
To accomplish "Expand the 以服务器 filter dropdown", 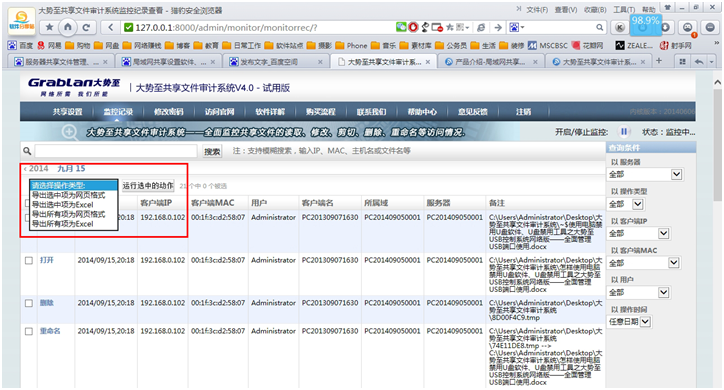I will pos(645,174).
